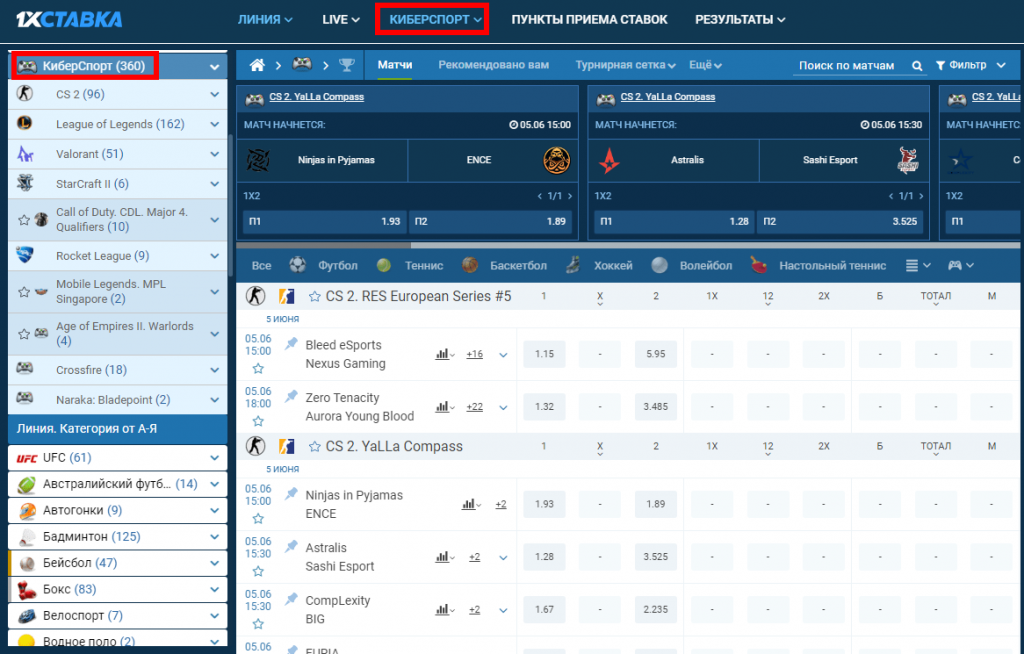Open ПУНКТЫ ПРИЕМА СТАВОК link

pyautogui.click(x=589, y=20)
